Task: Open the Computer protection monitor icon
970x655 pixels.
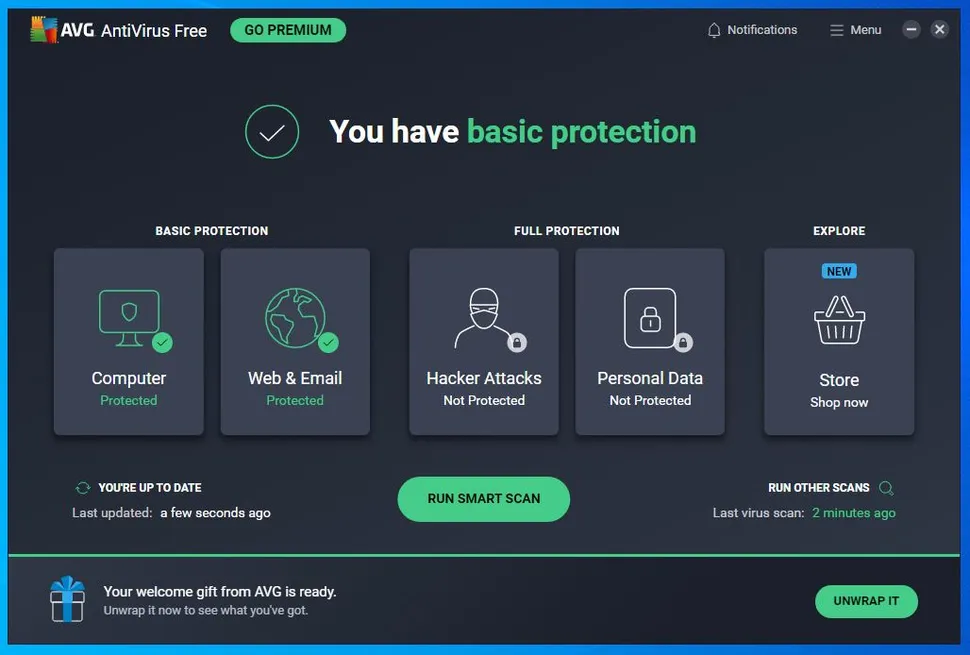Action: pos(128,318)
